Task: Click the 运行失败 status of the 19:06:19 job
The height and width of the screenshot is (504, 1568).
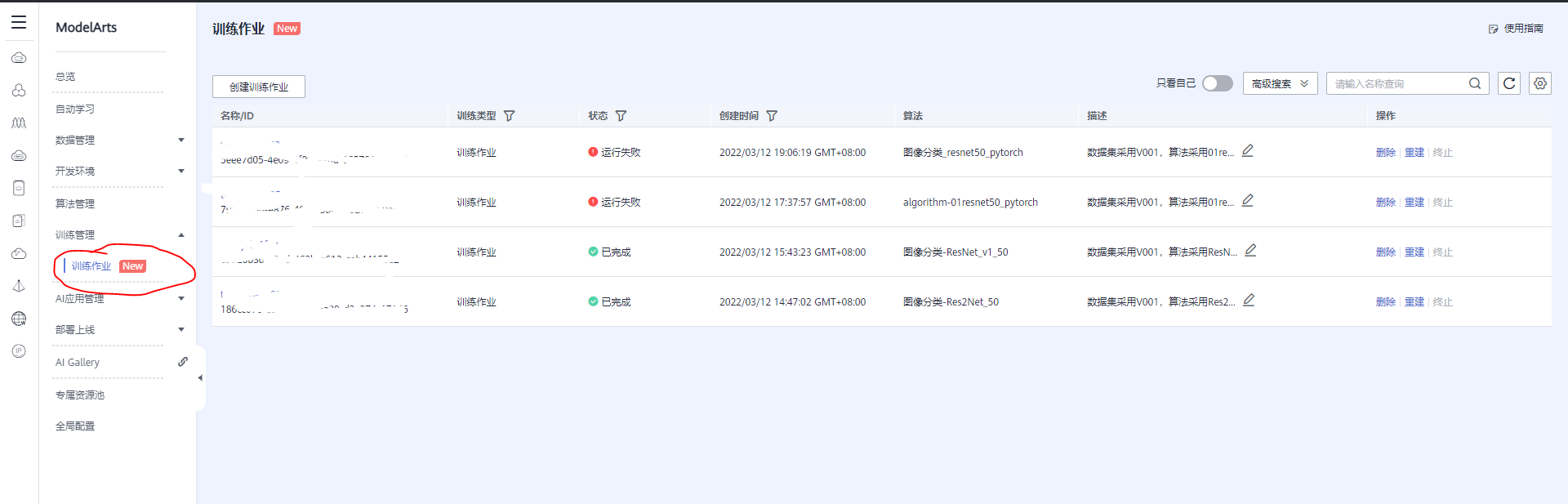Action: (x=614, y=153)
